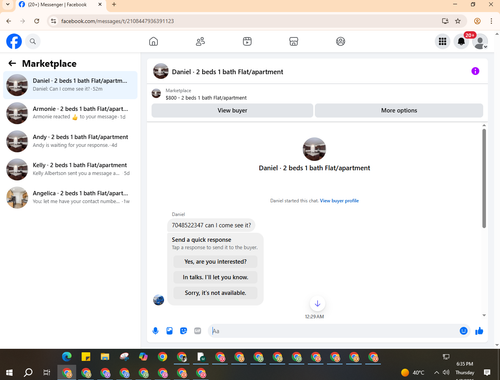Send quick reply 'Sorry, it's not available.'
This screenshot has width=500, height=380.
click(x=215, y=293)
